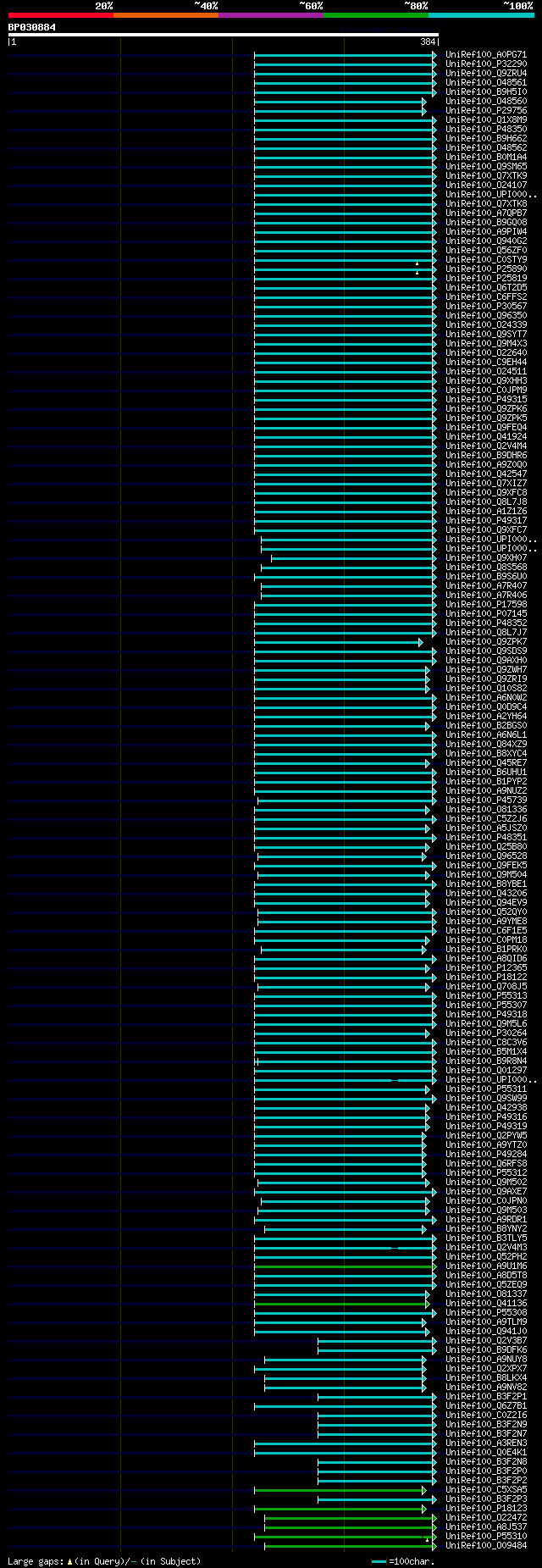This screenshot has height=1568, width=542.
Task: Open hit UniRef100_P29756
Action: pyautogui.click(x=486, y=110)
